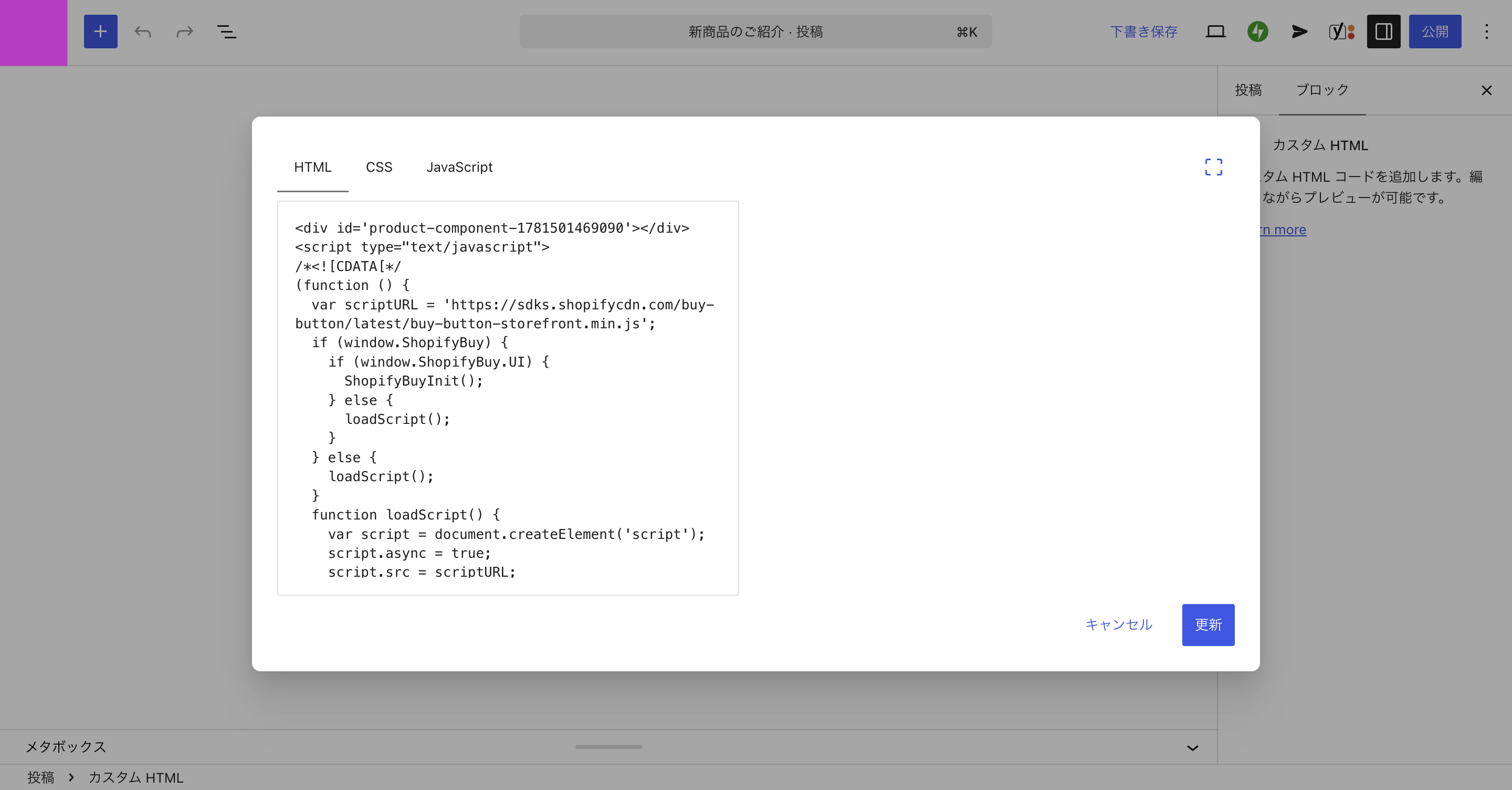Open the options three-dot menu
The image size is (1512, 790).
(1487, 32)
